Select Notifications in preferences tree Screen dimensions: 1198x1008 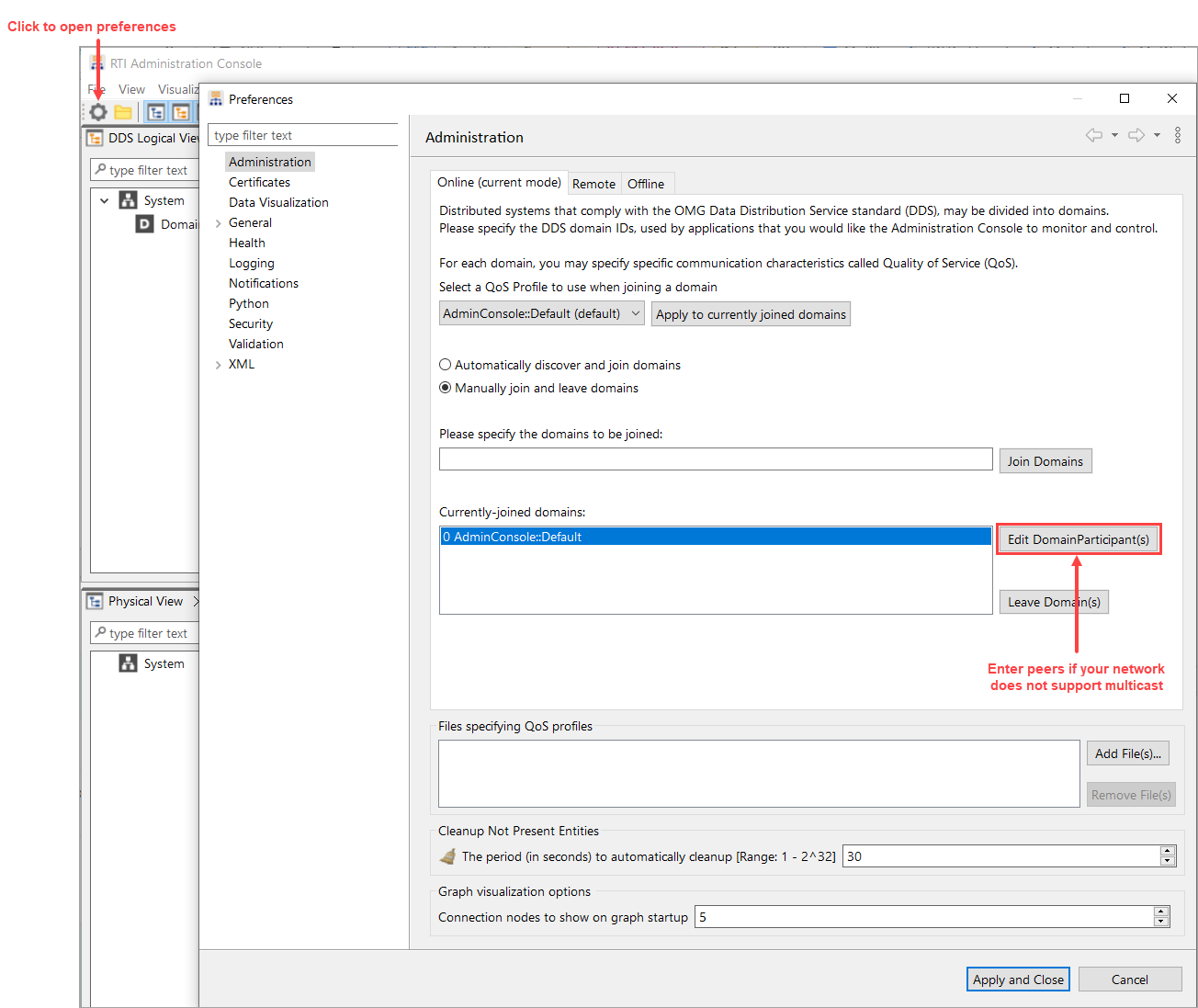[264, 283]
